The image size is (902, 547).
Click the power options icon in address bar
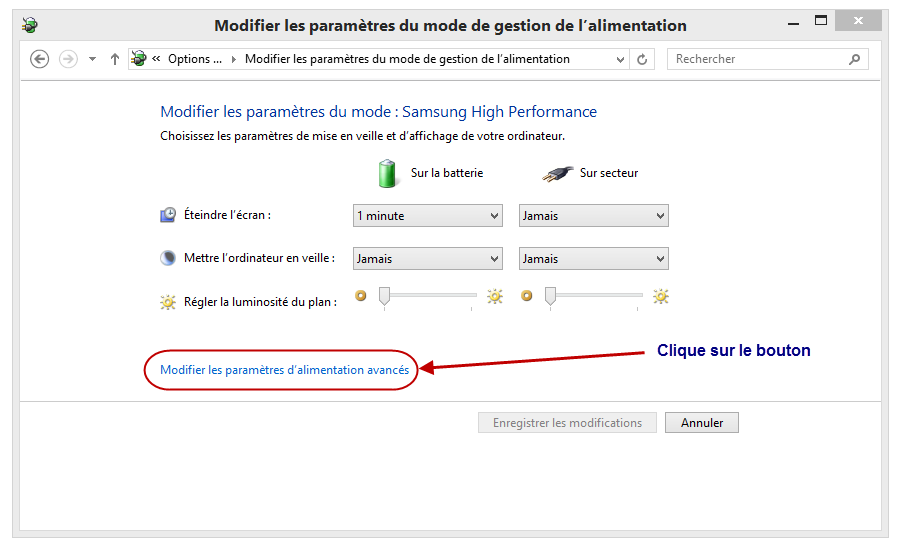(x=139, y=59)
